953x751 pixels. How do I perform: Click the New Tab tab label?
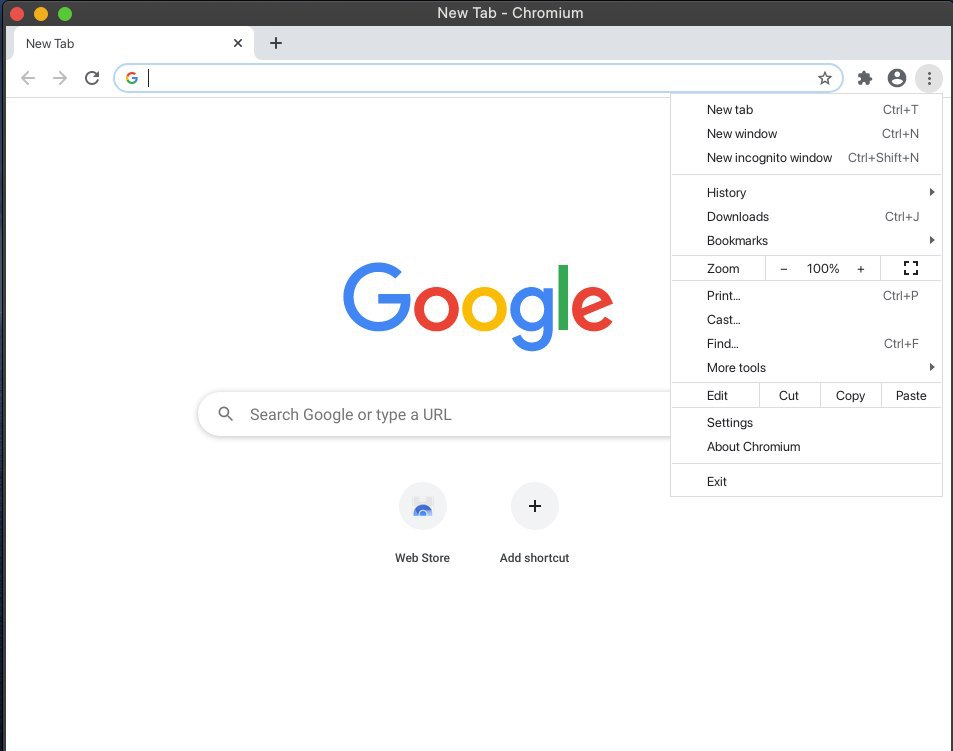coord(50,44)
